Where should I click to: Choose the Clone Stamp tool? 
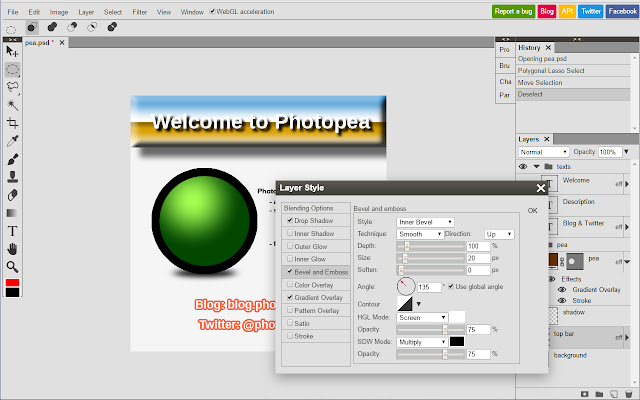point(12,177)
